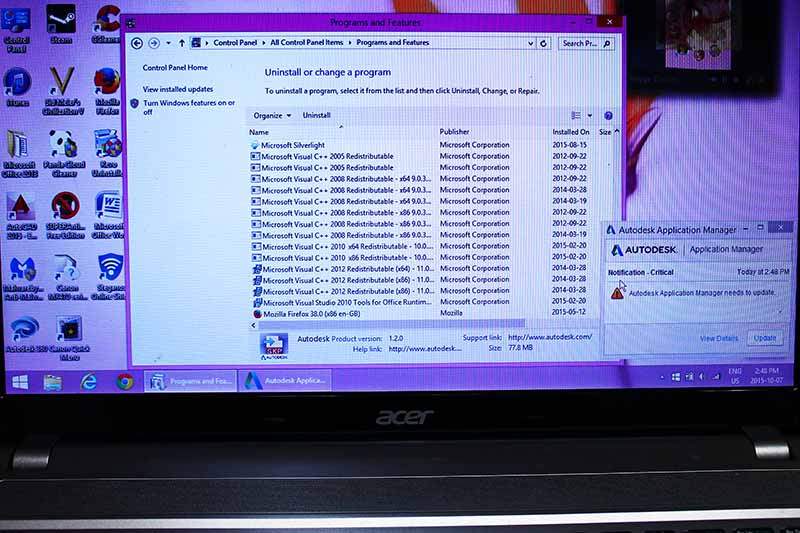The height and width of the screenshot is (533, 800).
Task: Click the Uninstall toolbar button
Action: 316,116
